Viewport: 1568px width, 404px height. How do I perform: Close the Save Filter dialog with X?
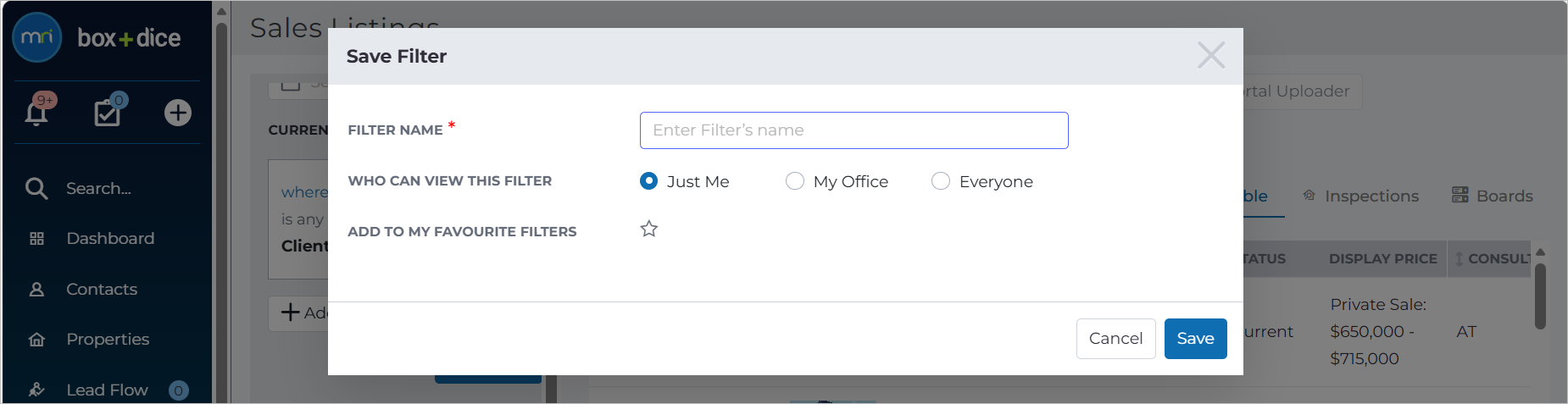(x=1211, y=55)
